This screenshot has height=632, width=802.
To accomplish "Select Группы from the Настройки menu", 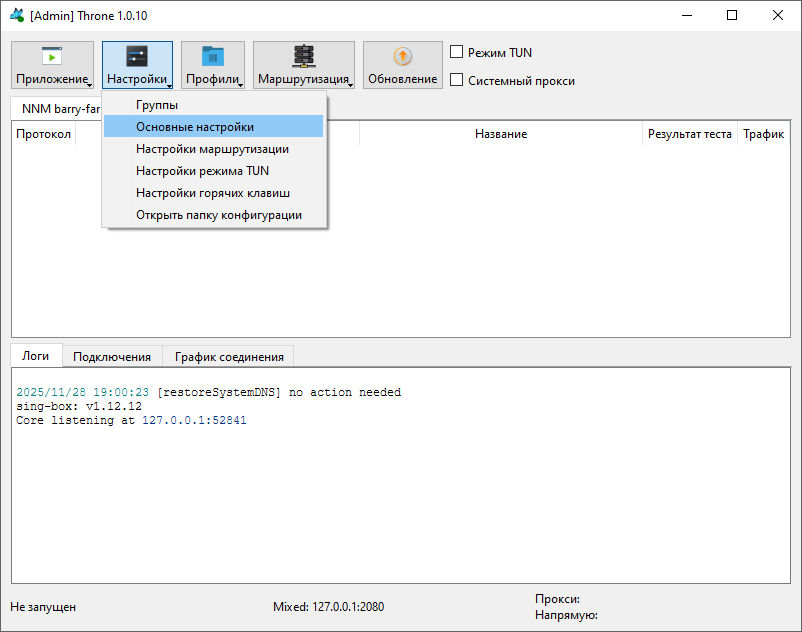I will (213, 105).
